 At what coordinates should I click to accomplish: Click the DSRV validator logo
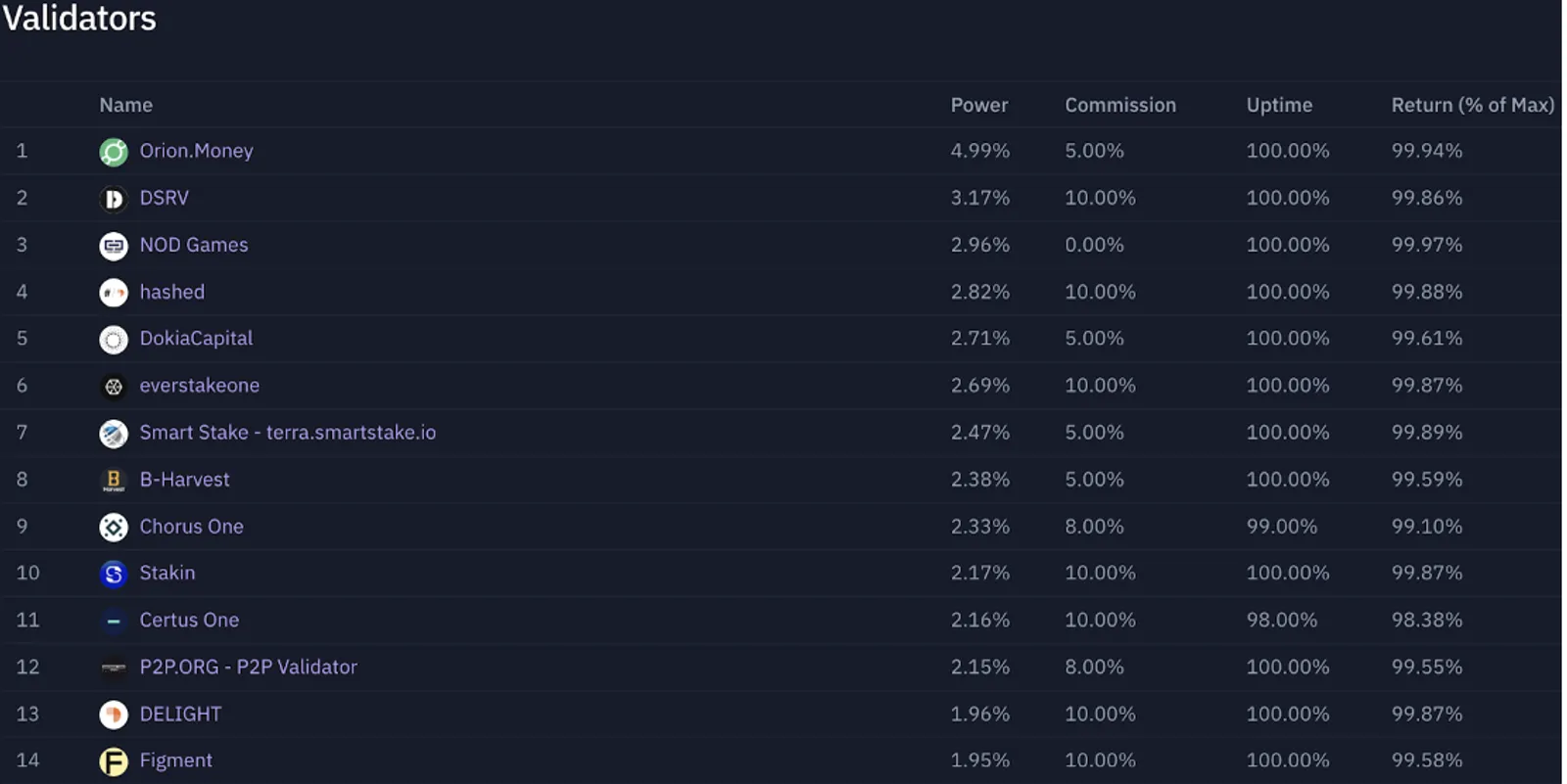click(x=114, y=199)
